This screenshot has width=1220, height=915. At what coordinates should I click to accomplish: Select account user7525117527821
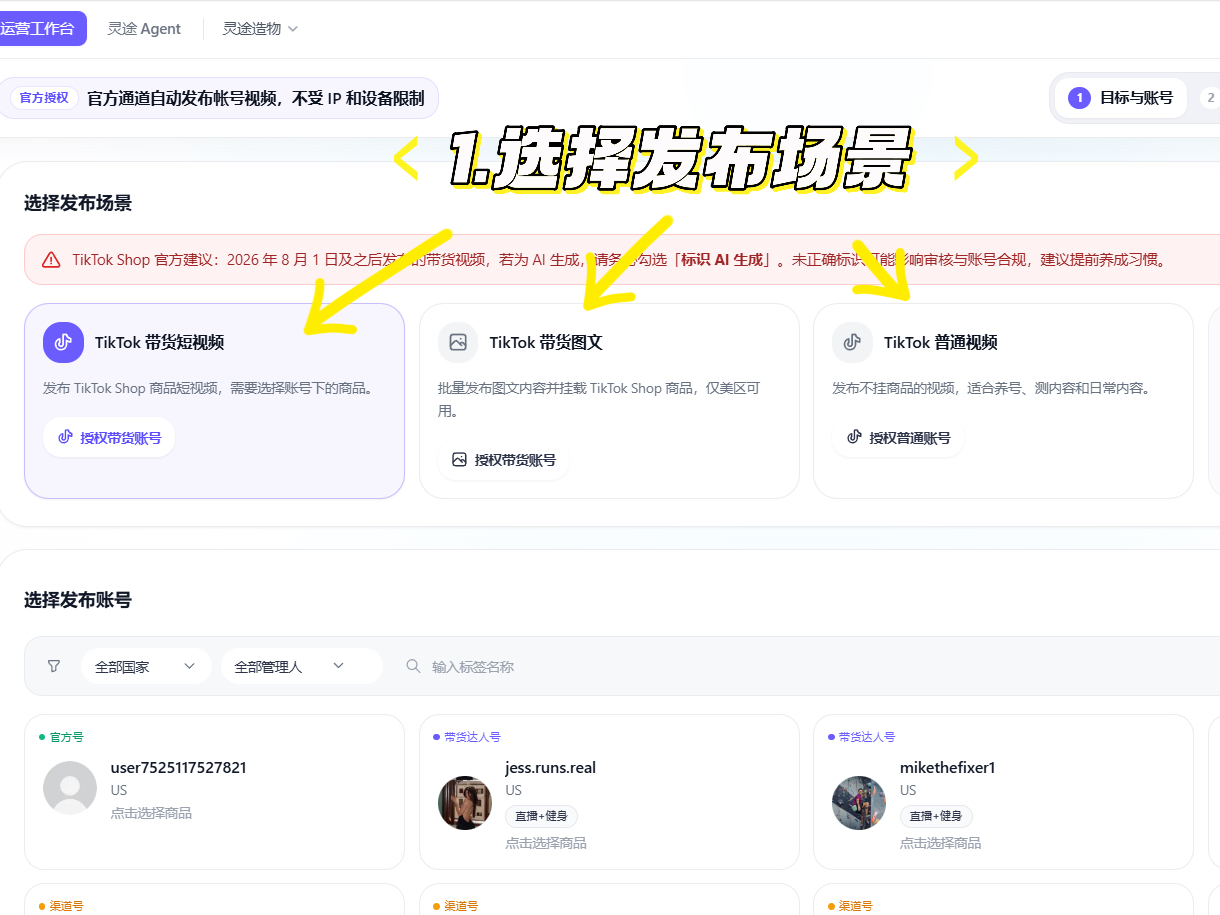point(178,768)
